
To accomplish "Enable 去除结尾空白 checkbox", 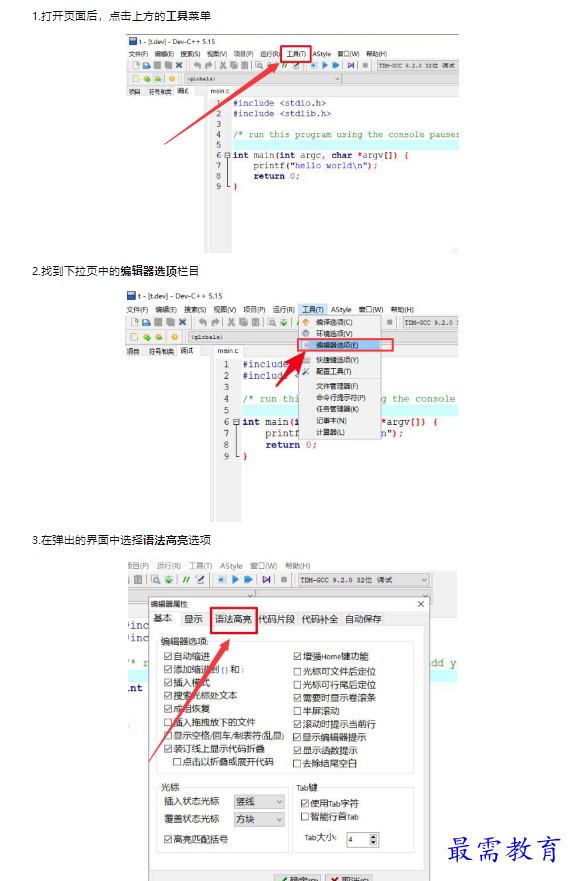I will click(x=298, y=764).
